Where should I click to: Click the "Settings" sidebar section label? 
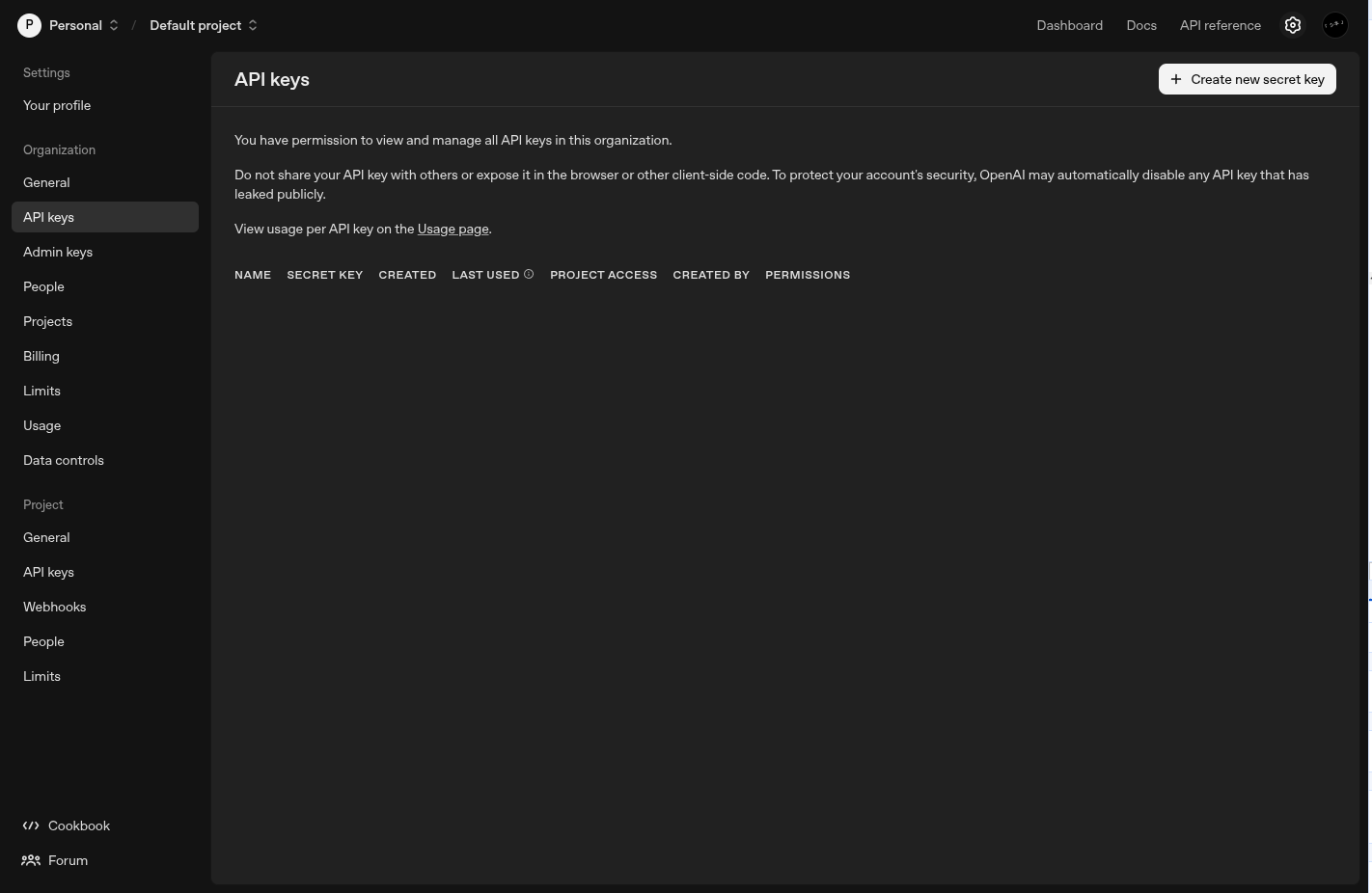[46, 72]
